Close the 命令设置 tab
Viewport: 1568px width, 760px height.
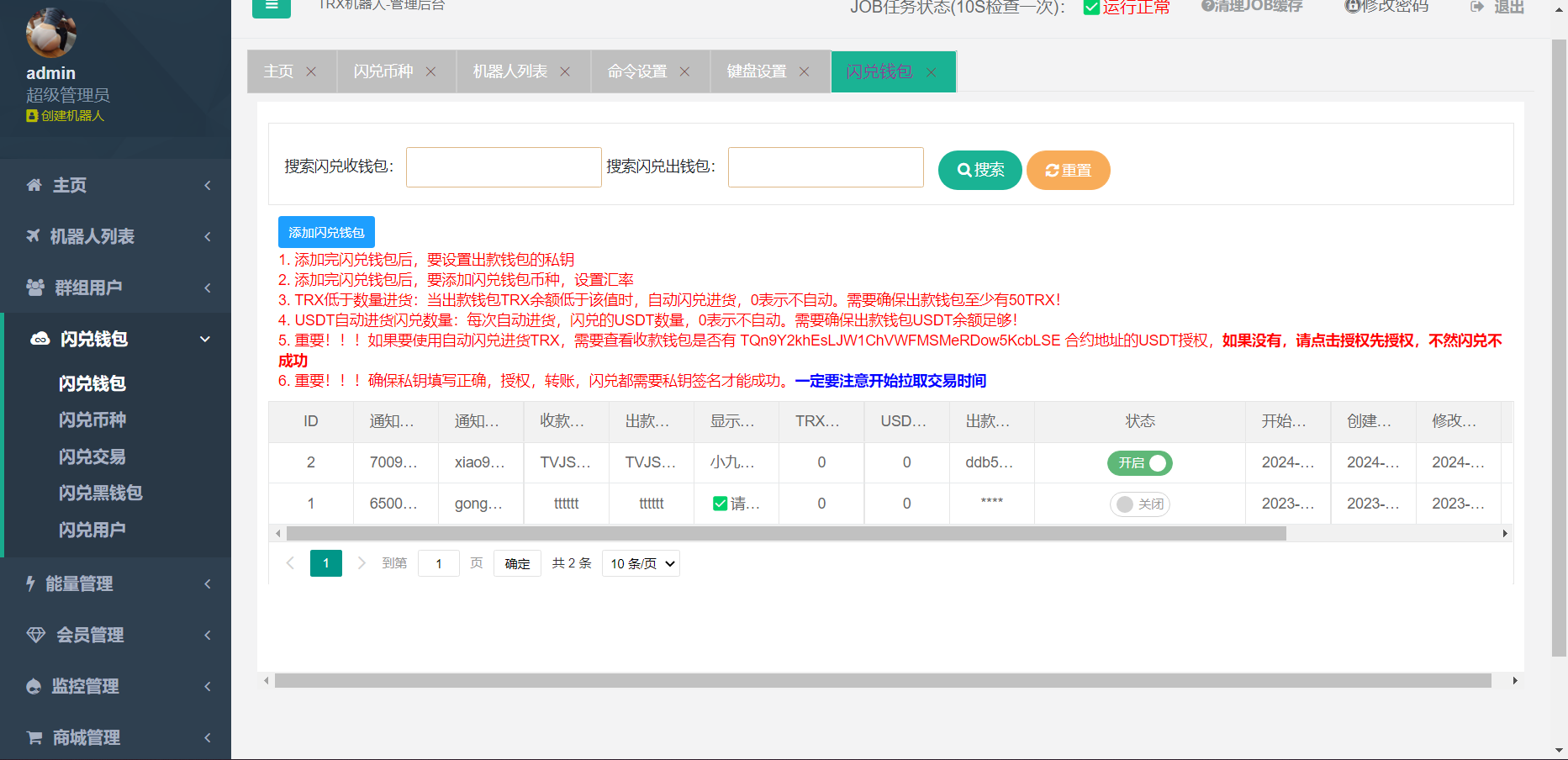pyautogui.click(x=684, y=71)
